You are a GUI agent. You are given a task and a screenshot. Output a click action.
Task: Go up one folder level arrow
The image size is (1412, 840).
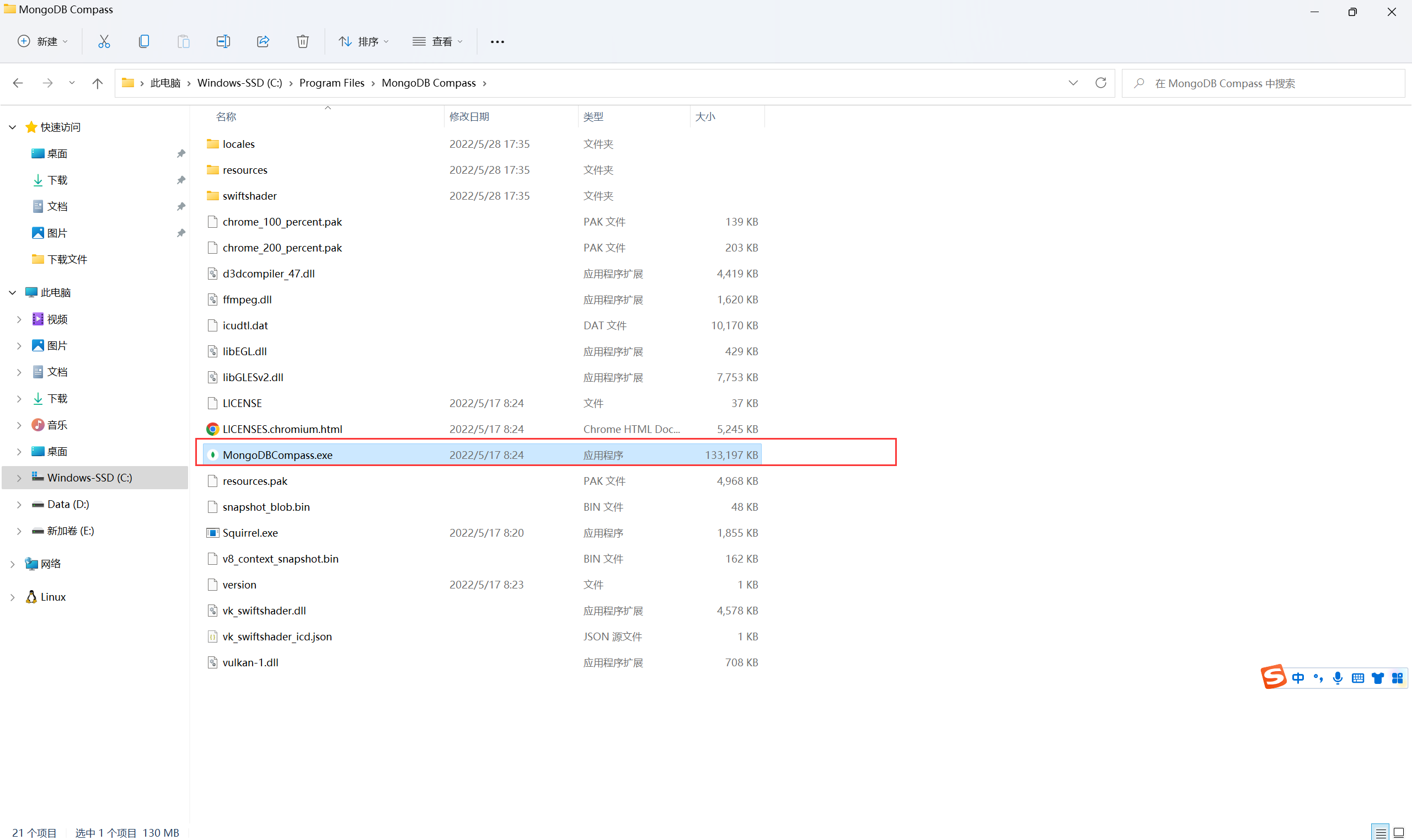pos(97,83)
